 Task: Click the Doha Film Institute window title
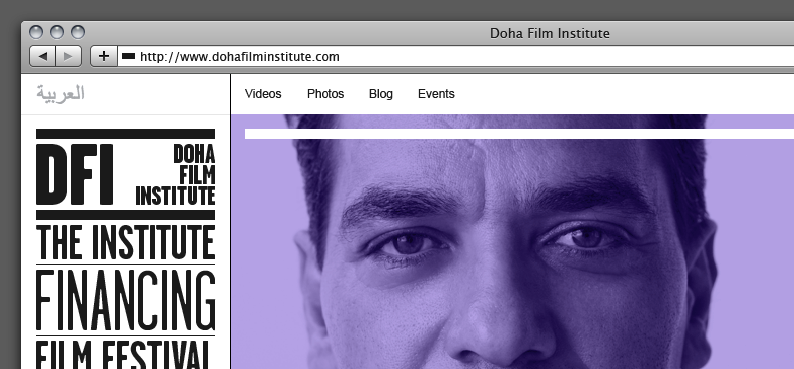pyautogui.click(x=549, y=33)
